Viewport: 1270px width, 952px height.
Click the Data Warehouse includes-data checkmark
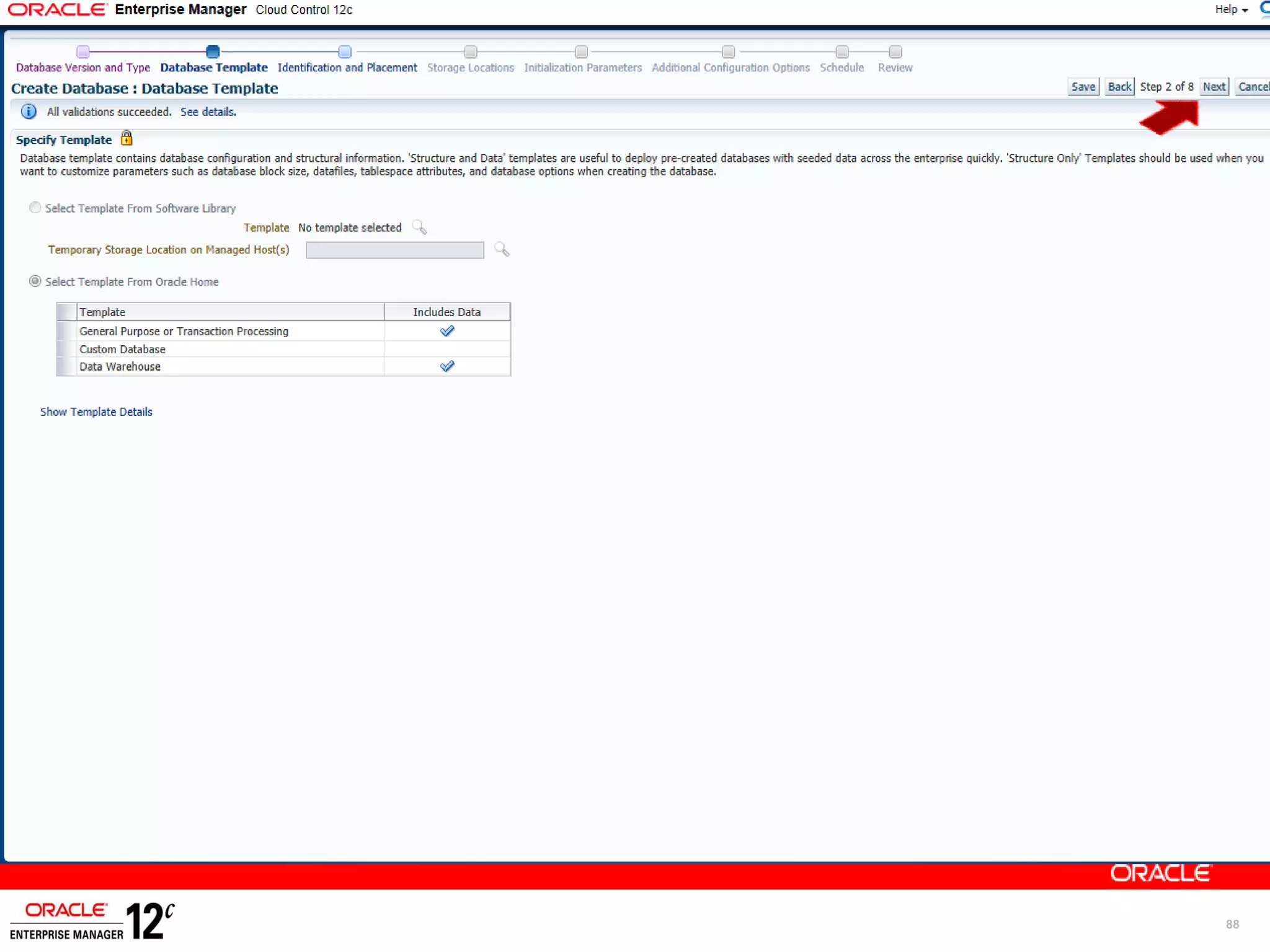[x=447, y=366]
